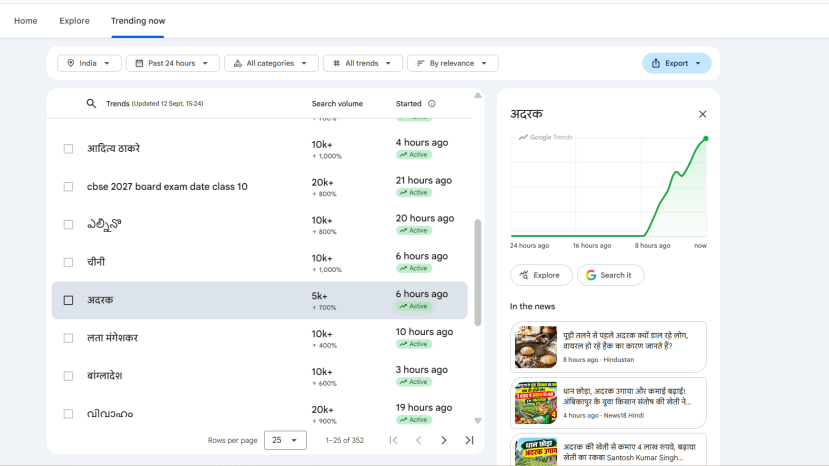Close the अदरक details panel
This screenshot has height=466, width=829.
(x=702, y=114)
